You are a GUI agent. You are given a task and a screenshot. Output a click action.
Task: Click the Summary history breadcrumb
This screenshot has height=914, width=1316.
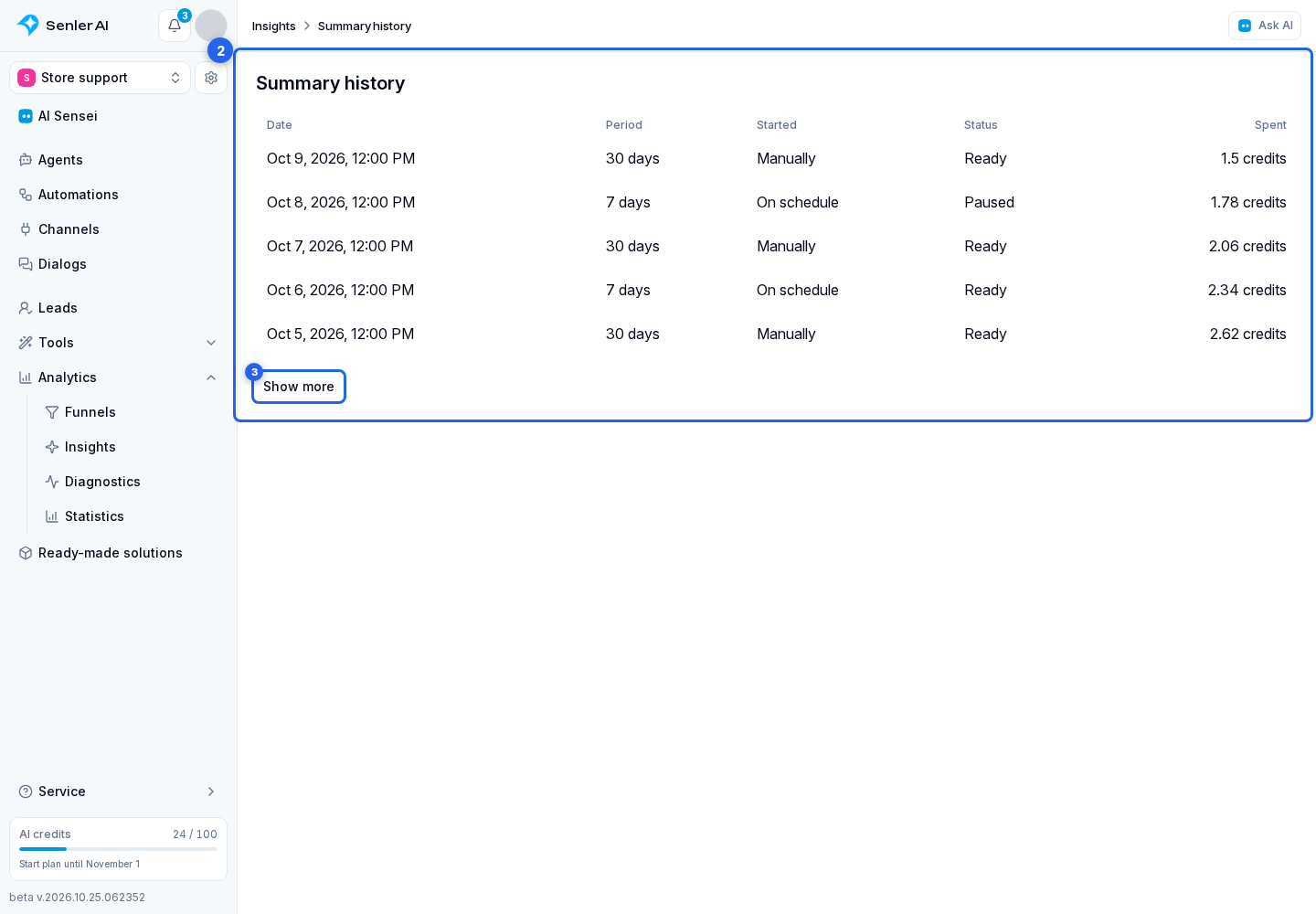365,27
